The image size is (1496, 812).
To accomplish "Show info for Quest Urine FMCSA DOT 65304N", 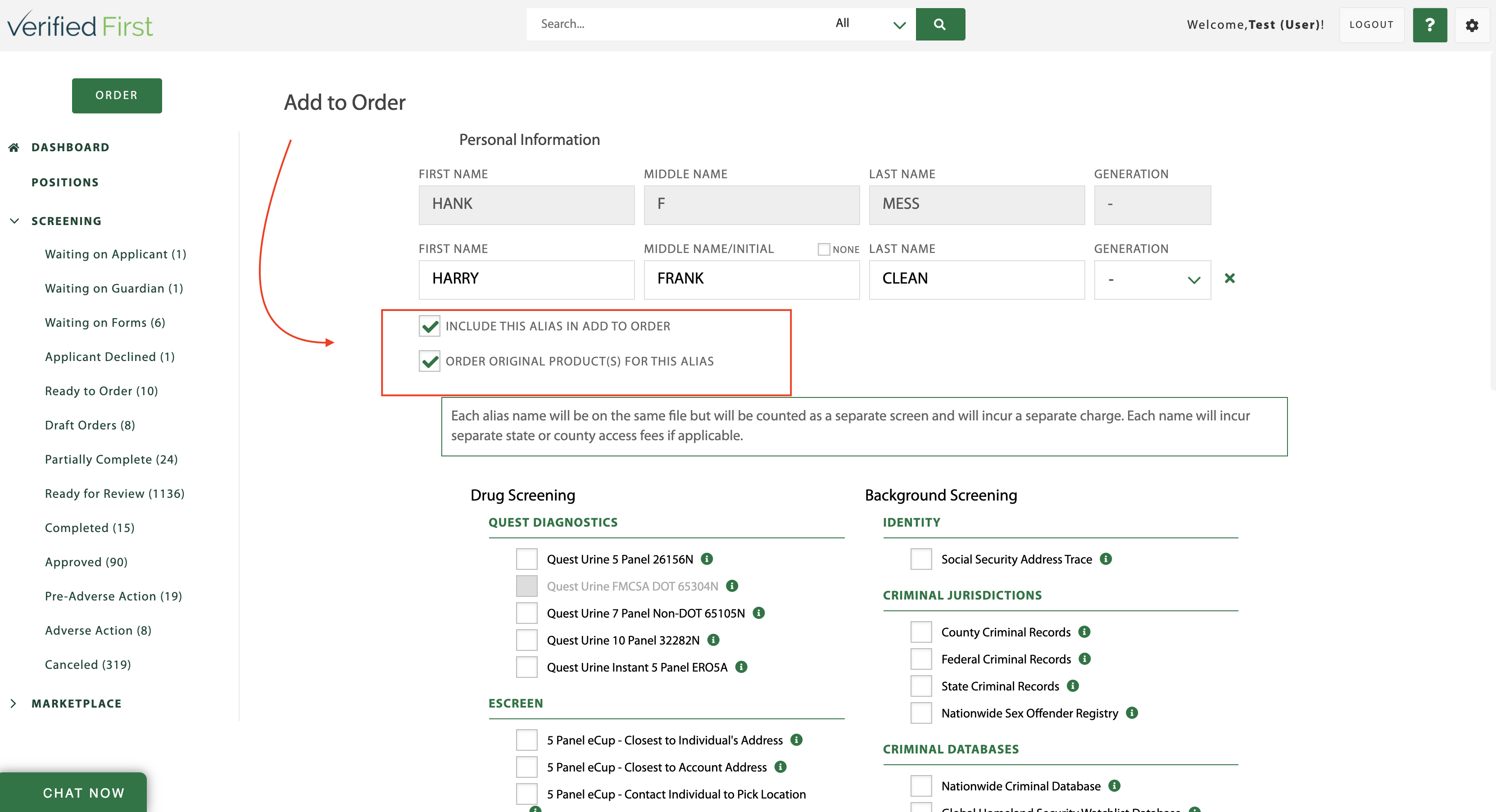I will click(x=732, y=586).
